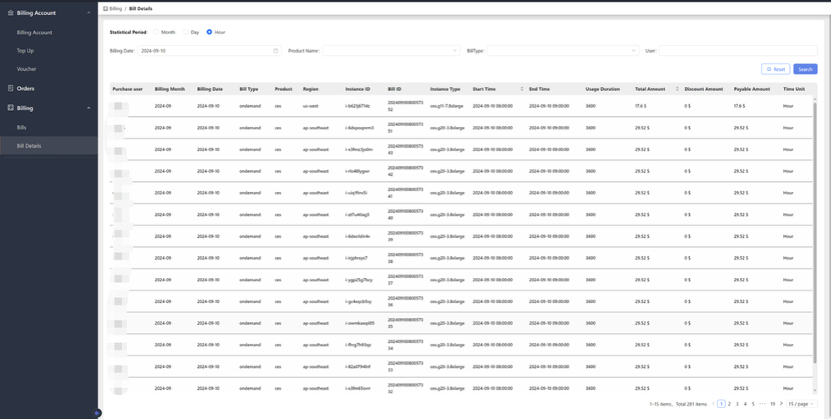Collapse the Billing sidebar group chevron
The width and height of the screenshot is (832, 420).
[x=89, y=108]
